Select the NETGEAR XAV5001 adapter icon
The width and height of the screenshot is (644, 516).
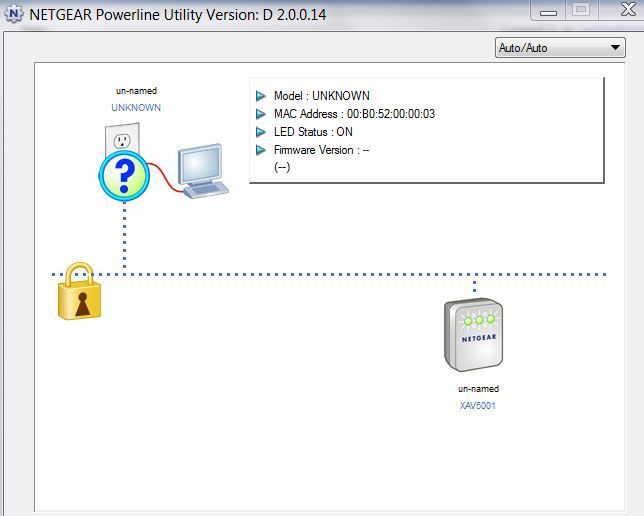click(x=474, y=335)
